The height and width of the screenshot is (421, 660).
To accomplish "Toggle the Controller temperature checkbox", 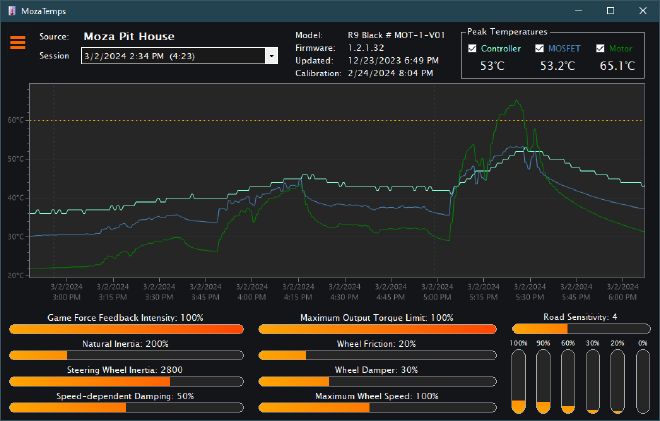I will pos(472,48).
